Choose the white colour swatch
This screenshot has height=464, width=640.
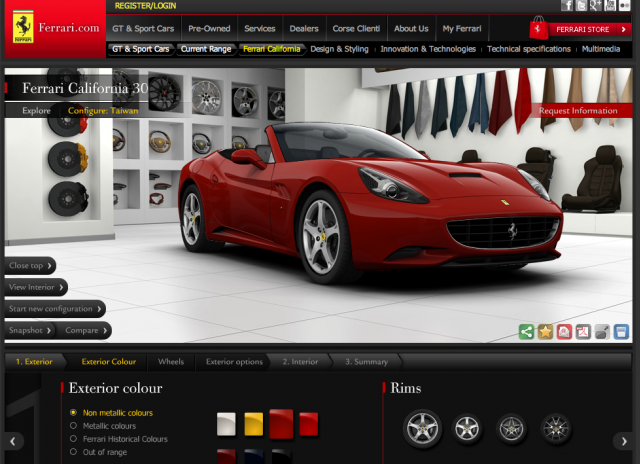[x=226, y=424]
